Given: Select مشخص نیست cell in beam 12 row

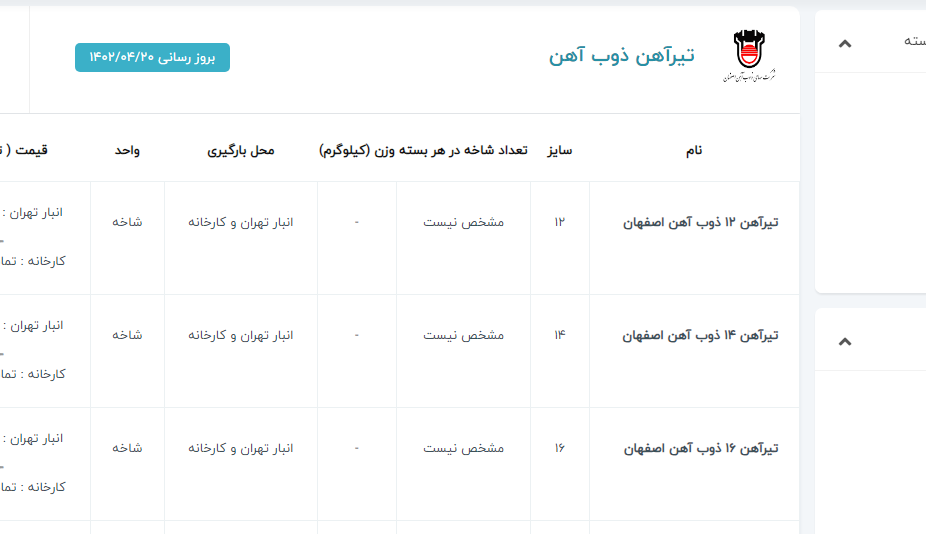Looking at the screenshot, I should pos(463,222).
